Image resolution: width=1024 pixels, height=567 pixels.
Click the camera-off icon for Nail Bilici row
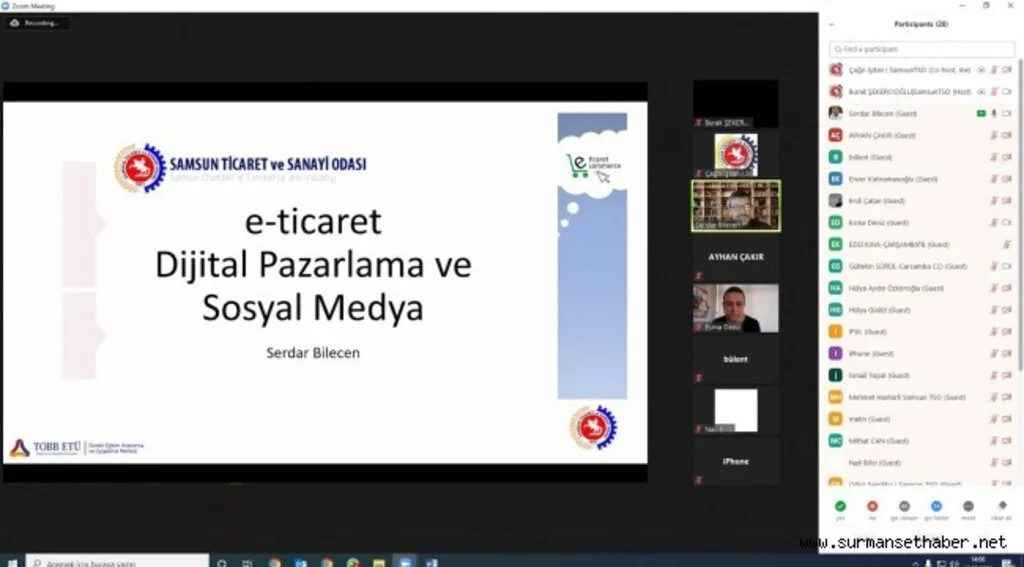pyautogui.click(x=1006, y=462)
